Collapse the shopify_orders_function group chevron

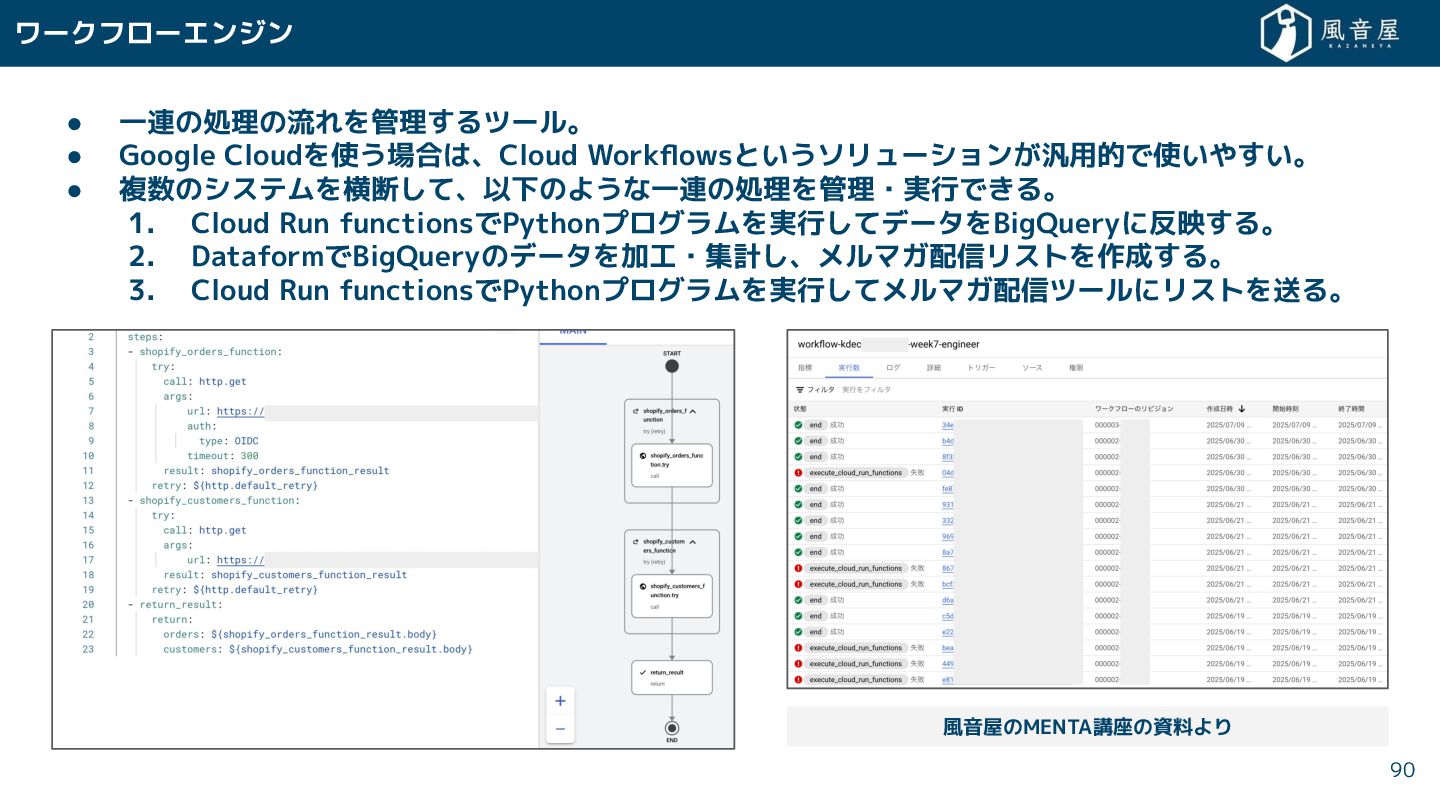coord(692,411)
